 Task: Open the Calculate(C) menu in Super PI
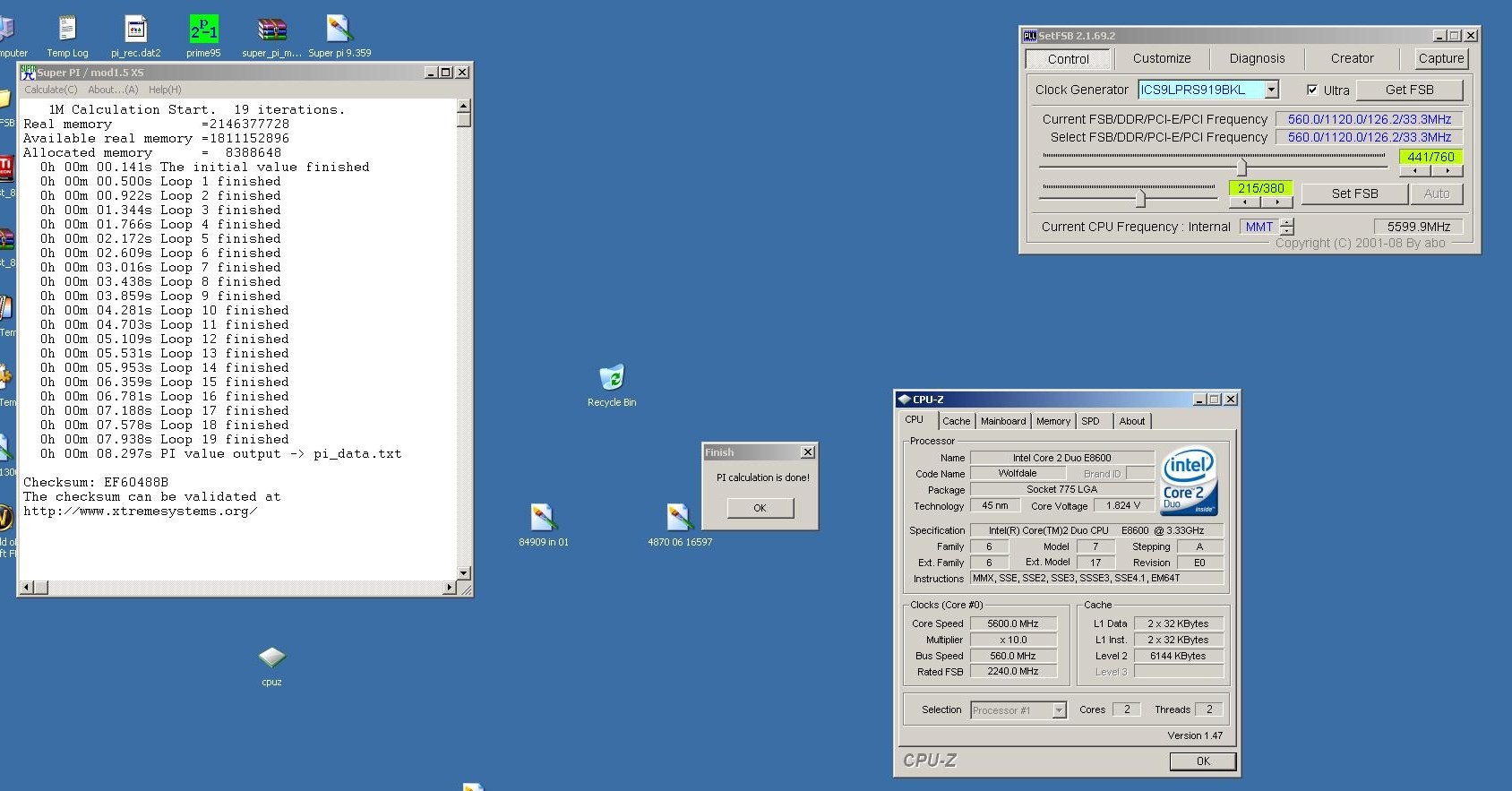[51, 90]
